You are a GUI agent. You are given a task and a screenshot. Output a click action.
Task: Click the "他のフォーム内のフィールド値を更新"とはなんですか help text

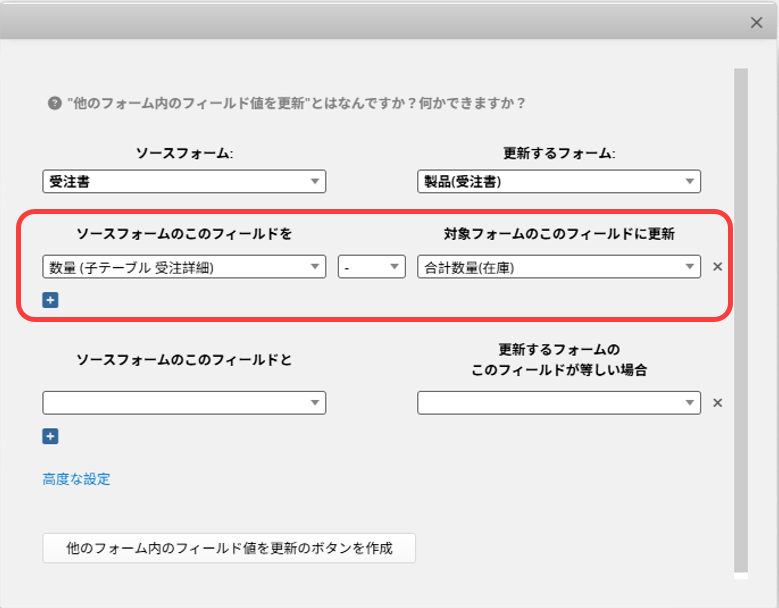pos(296,103)
